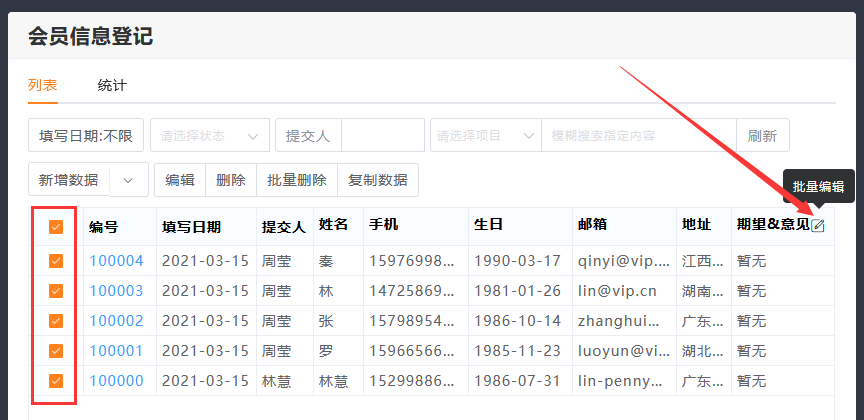The width and height of the screenshot is (864, 420).
Task: Switch to the 统计 tab
Action: pyautogui.click(x=112, y=86)
